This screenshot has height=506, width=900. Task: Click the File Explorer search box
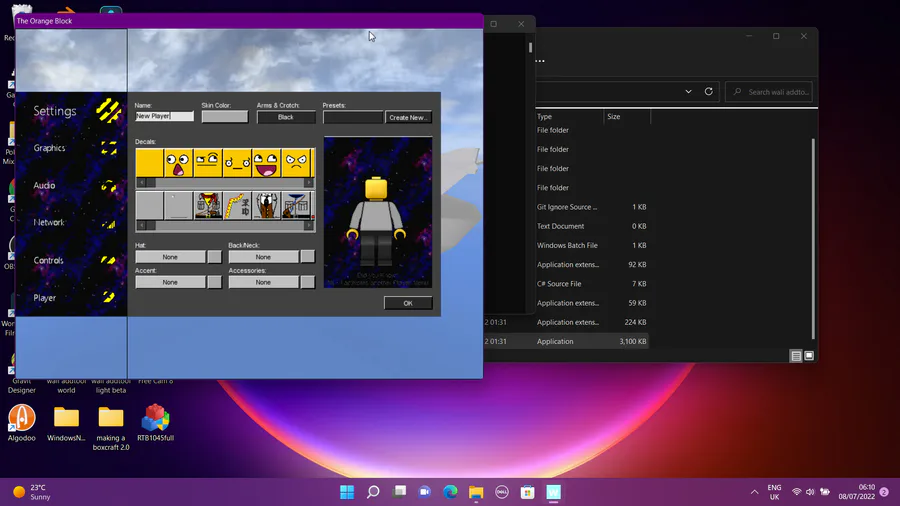coord(770,92)
